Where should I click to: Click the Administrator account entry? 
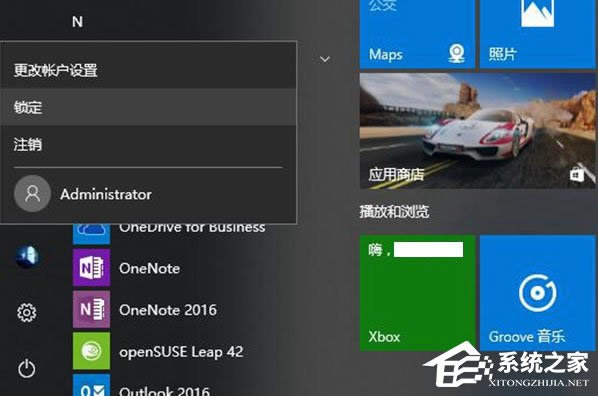point(148,194)
